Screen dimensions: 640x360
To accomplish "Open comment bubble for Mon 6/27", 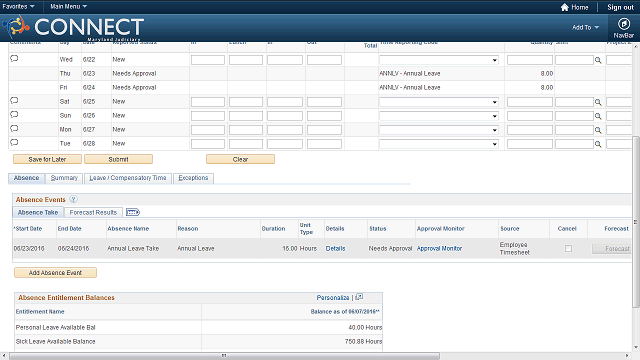I will point(14,129).
